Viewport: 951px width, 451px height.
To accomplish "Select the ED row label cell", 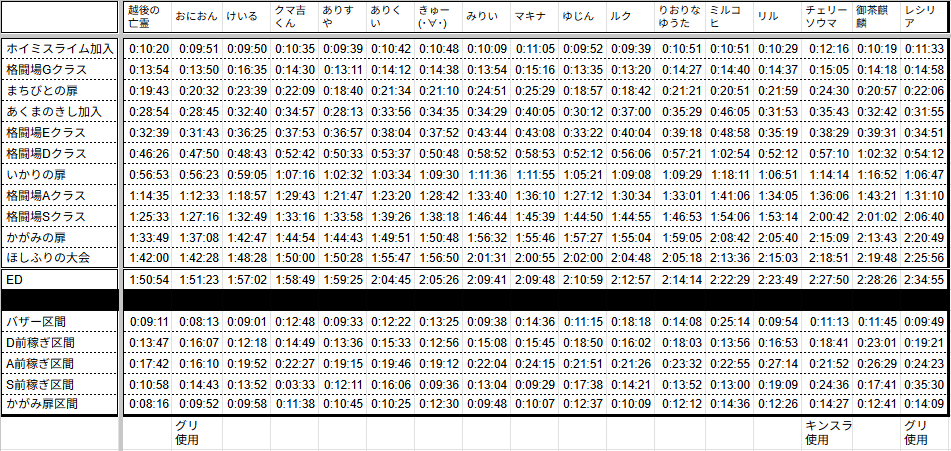I will click(x=60, y=281).
